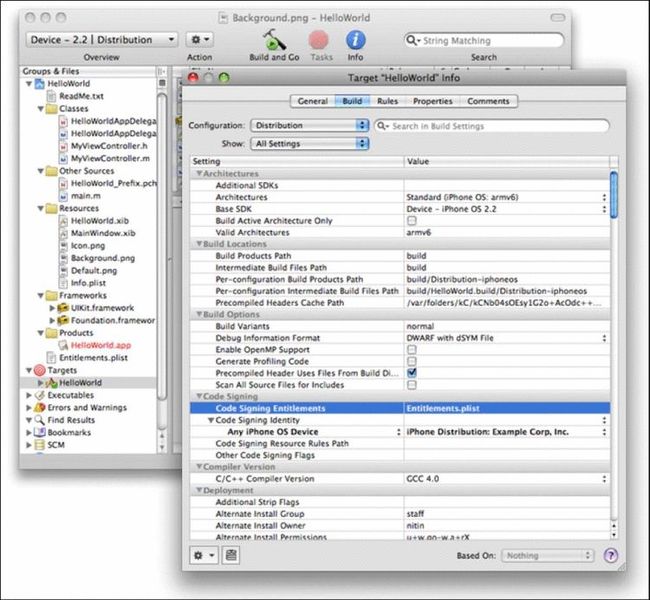Viewport: 650px width, 600px height.
Task: Toggle Build Active Architecture Only checkbox
Action: [412, 221]
